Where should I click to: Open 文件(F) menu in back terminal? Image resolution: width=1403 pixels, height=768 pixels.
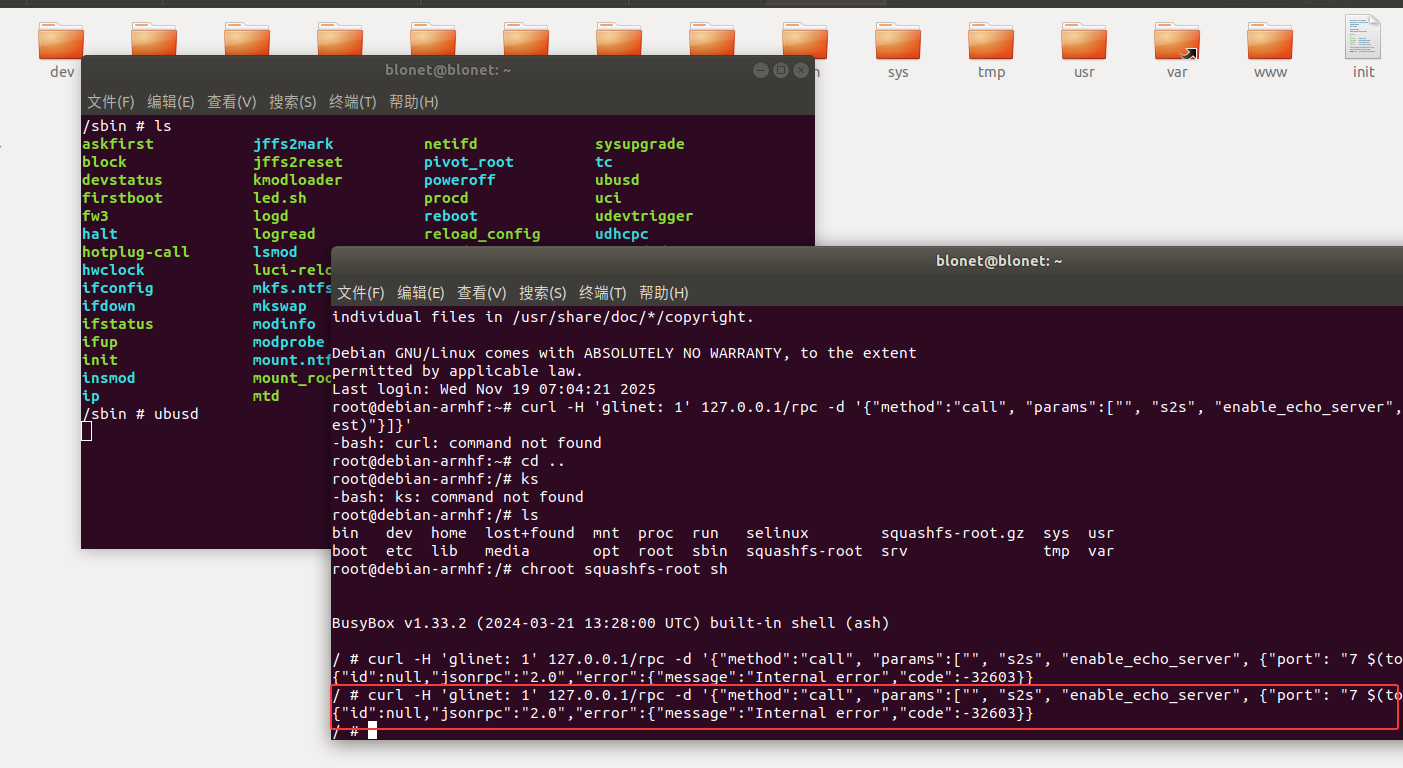pyautogui.click(x=111, y=102)
